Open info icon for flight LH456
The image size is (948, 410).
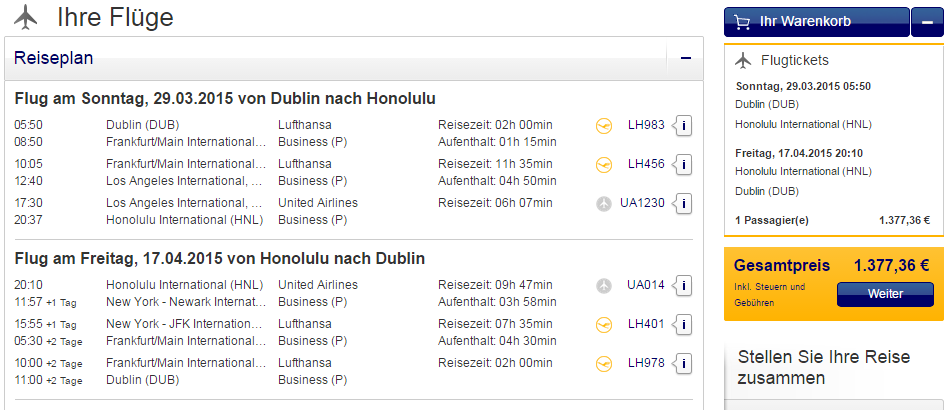coord(684,164)
